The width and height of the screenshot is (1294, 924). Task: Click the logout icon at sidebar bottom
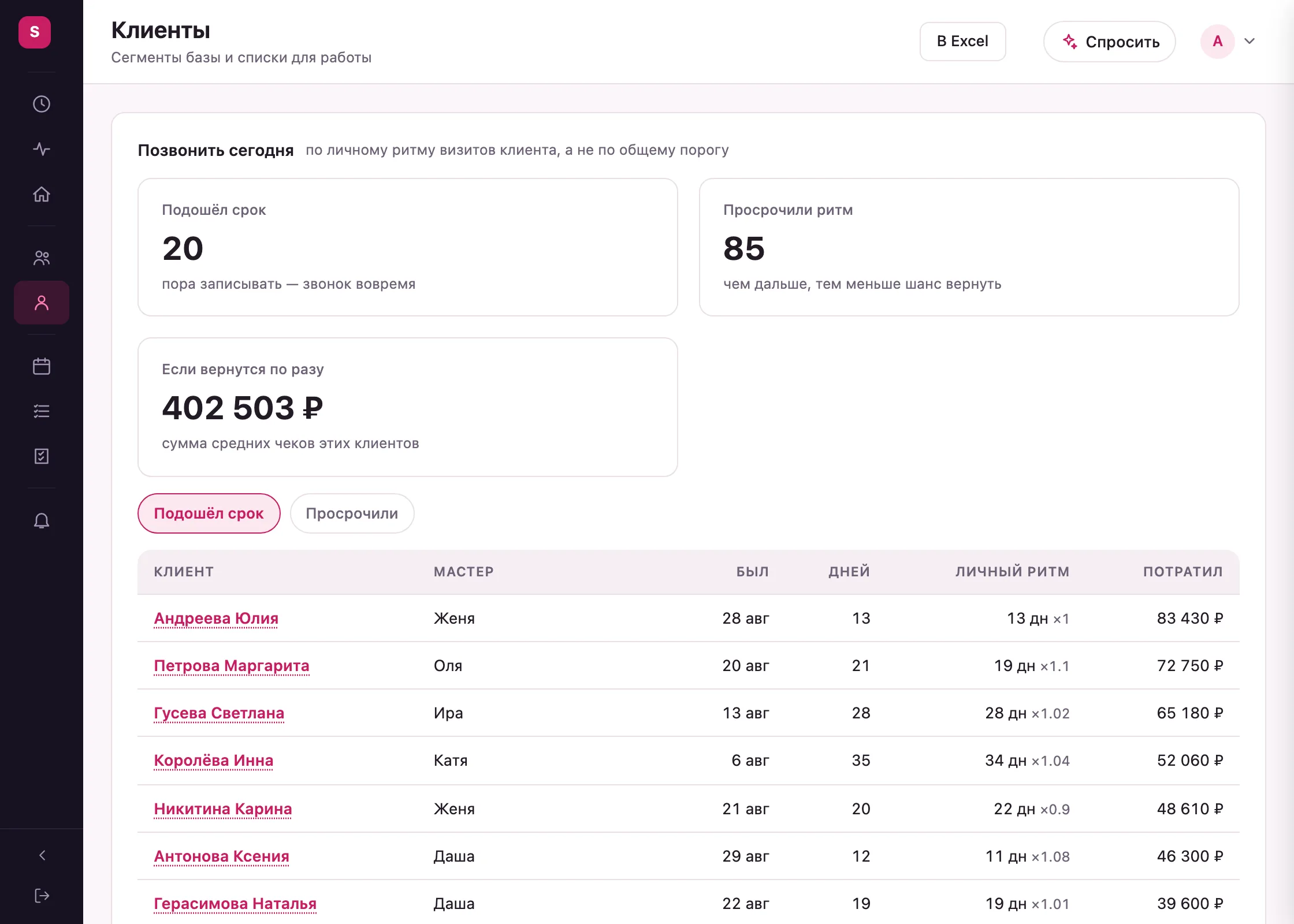point(42,896)
